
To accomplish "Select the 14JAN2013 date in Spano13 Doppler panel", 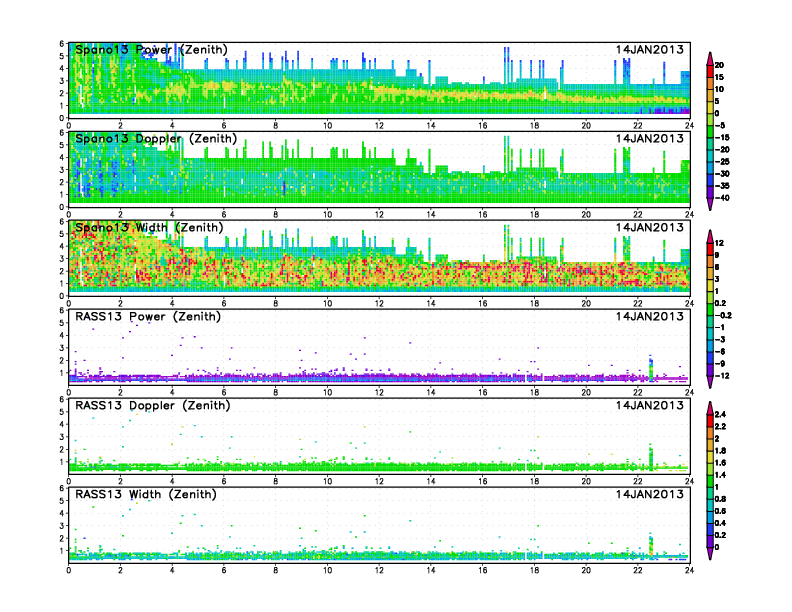I will coord(650,138).
